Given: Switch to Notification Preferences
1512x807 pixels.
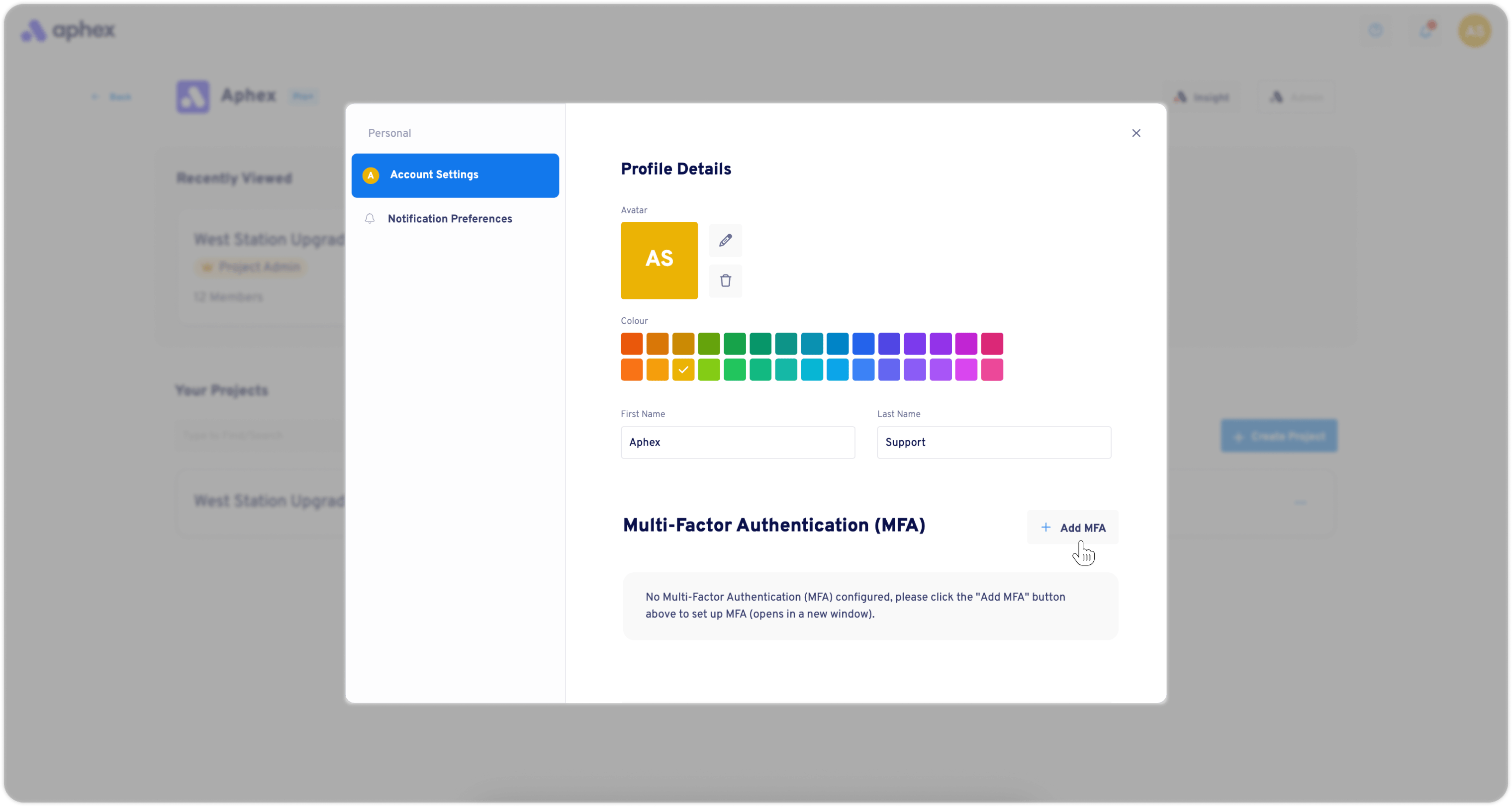Looking at the screenshot, I should tap(449, 219).
